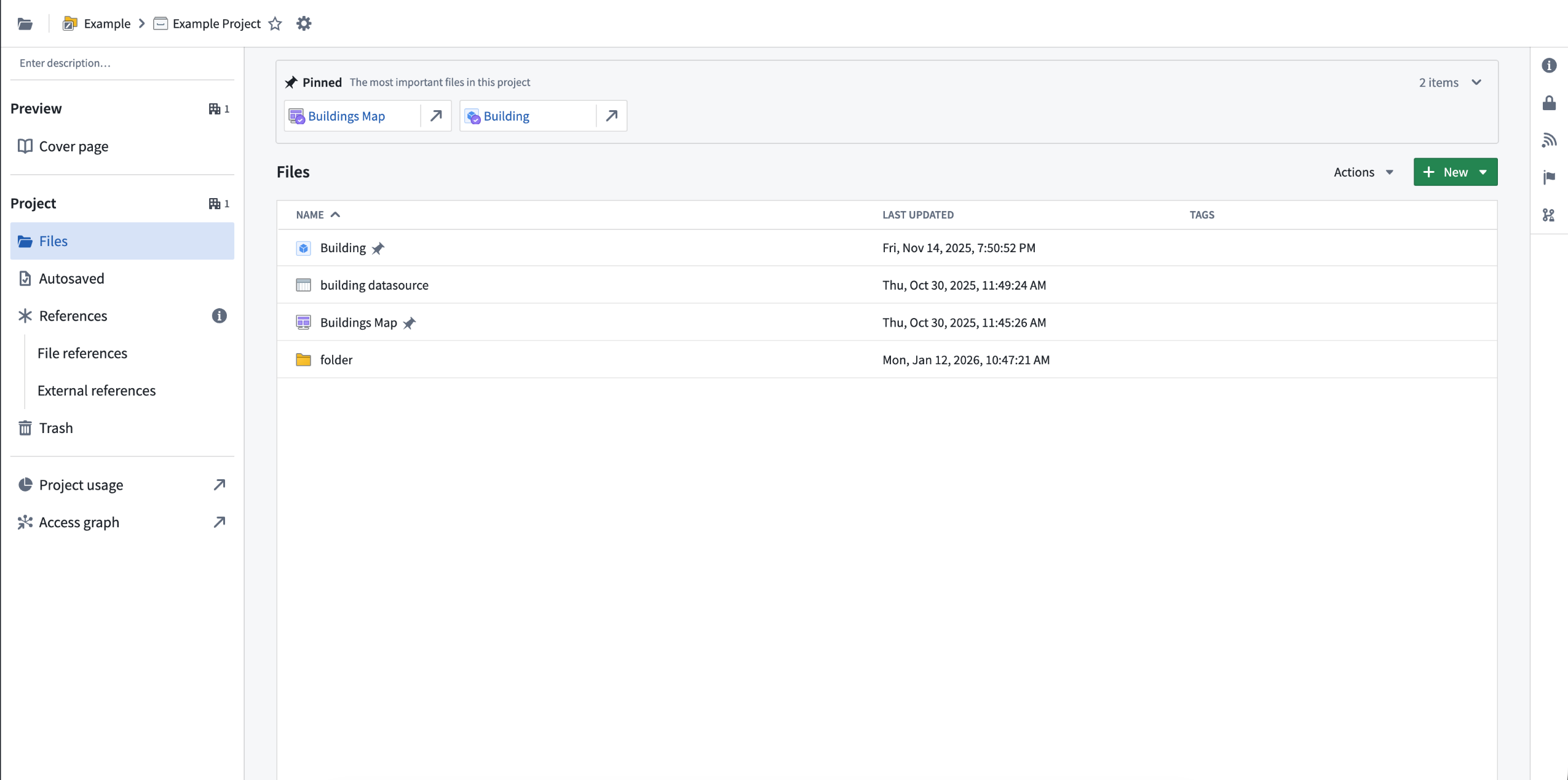Open the New button's dropdown arrow

coord(1484,172)
